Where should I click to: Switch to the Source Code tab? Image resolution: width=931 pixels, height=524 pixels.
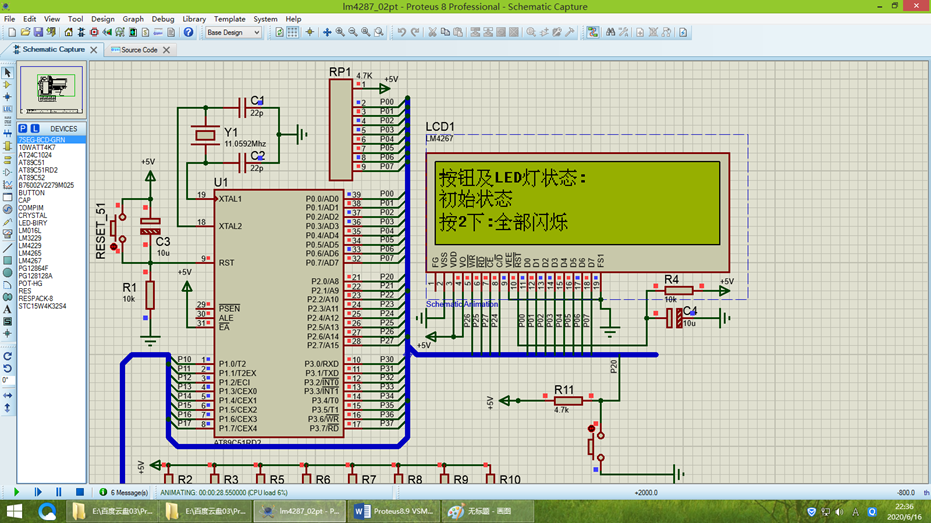139,50
